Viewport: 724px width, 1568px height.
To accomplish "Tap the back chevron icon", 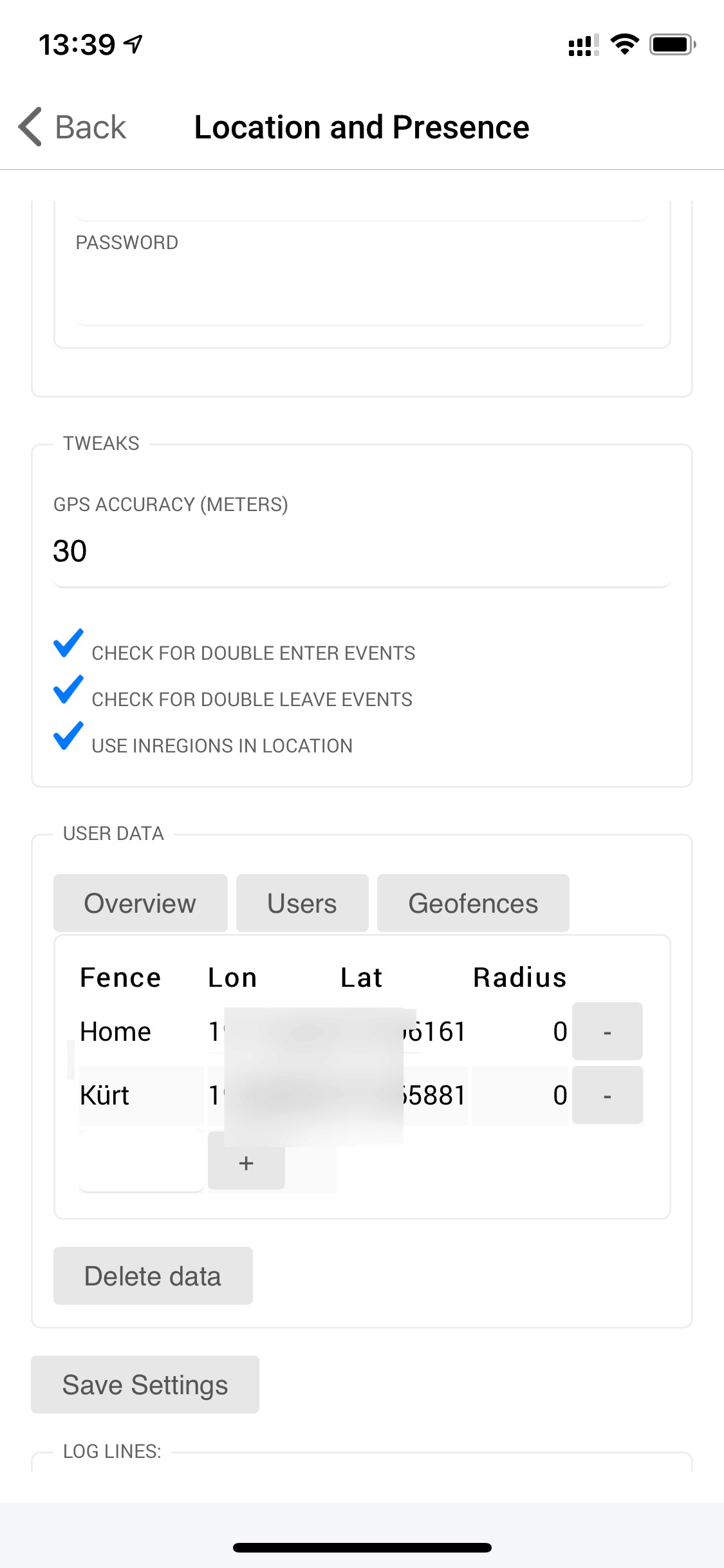I will pyautogui.click(x=31, y=127).
